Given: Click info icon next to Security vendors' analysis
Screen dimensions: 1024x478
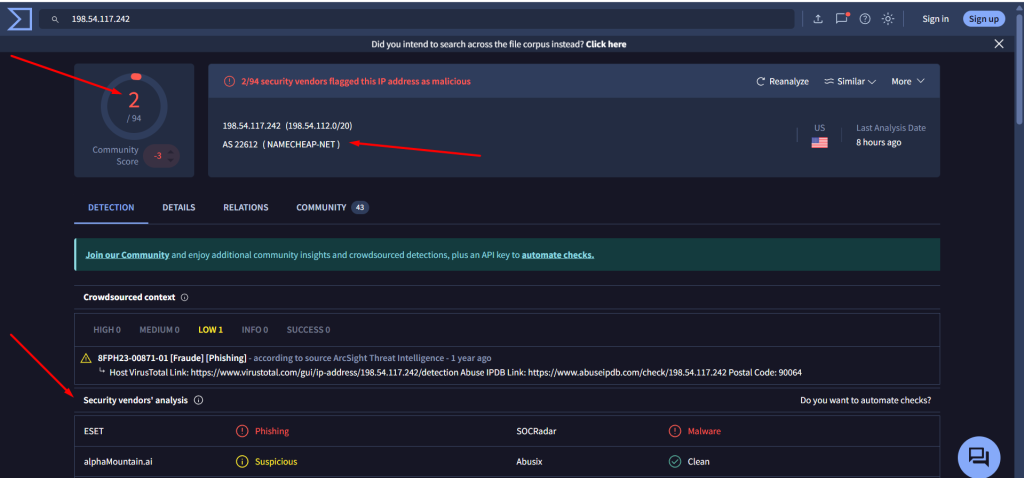Looking at the screenshot, I should pos(199,400).
